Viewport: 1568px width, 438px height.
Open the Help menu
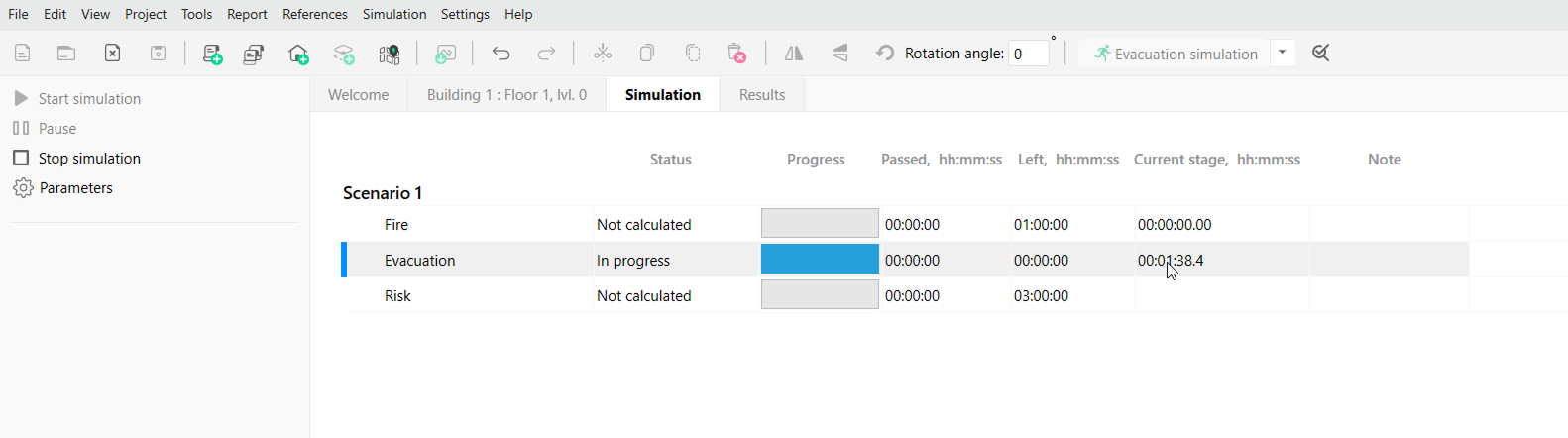[x=518, y=14]
